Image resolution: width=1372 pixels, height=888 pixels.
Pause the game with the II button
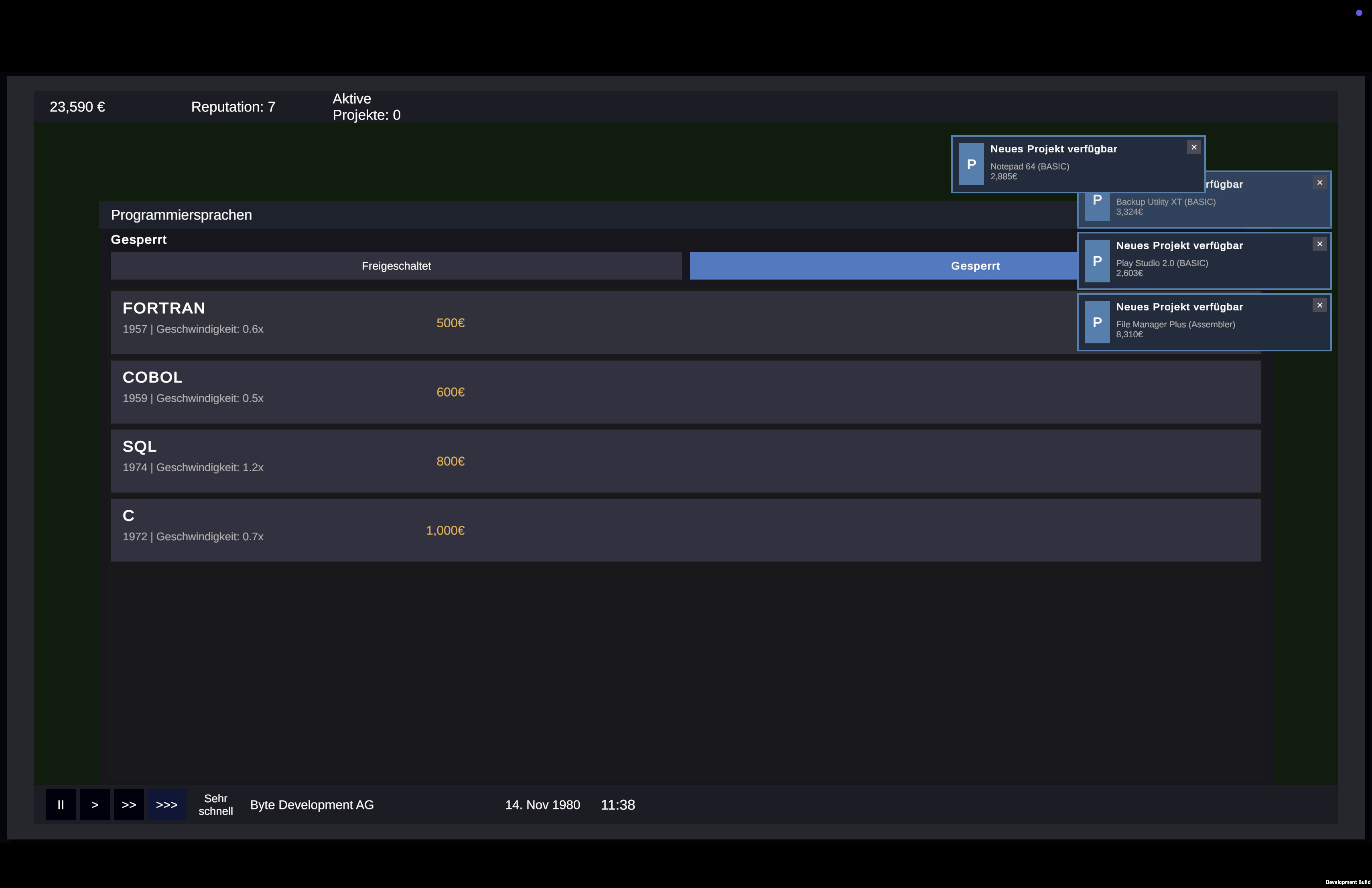click(x=61, y=805)
